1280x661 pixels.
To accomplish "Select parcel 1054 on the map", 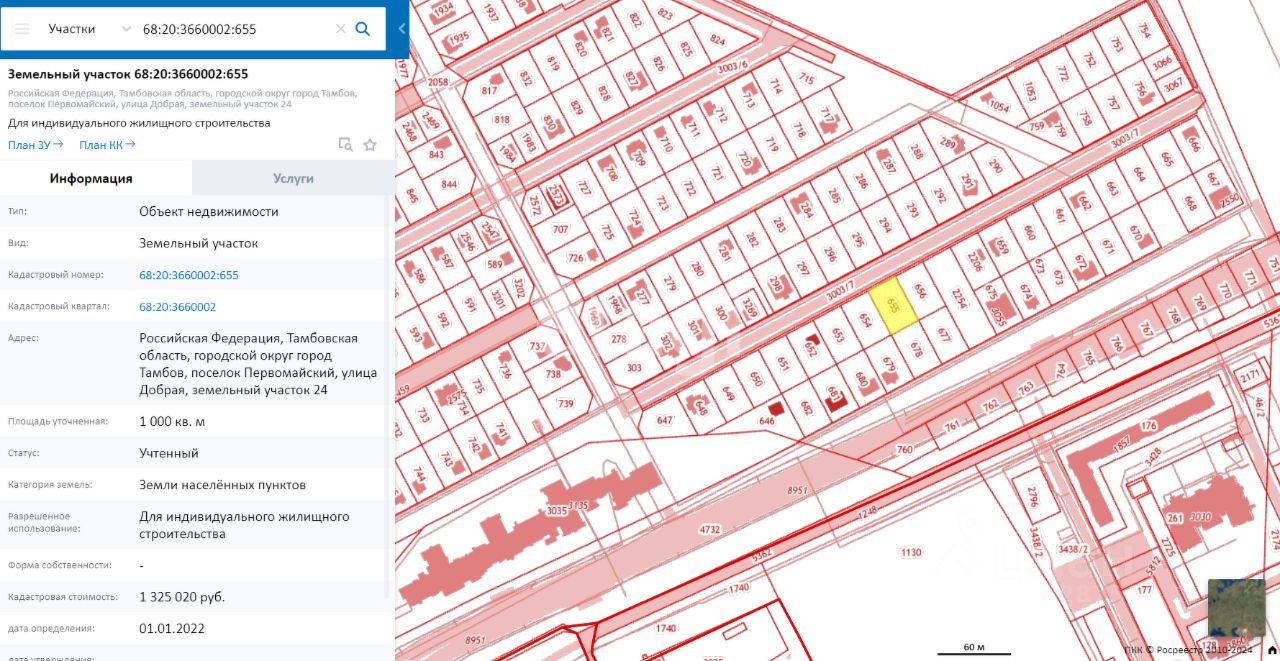I will [x=999, y=107].
